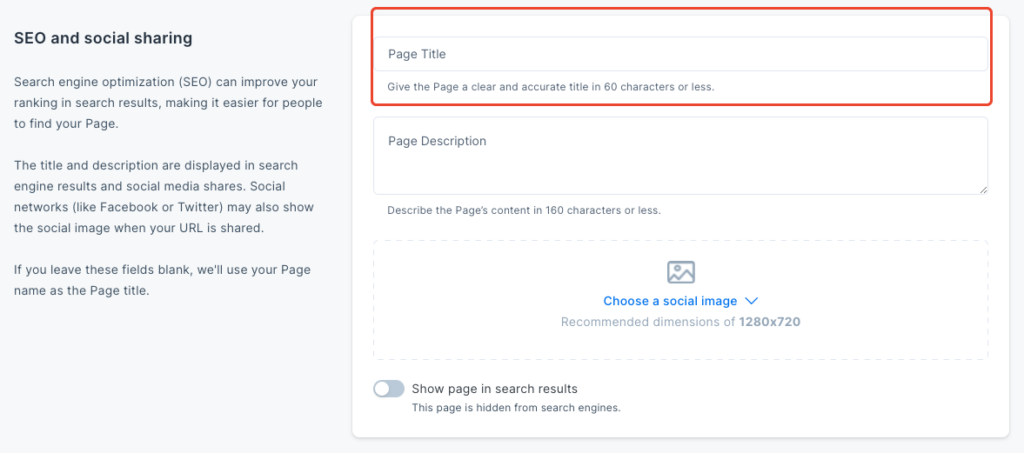The width and height of the screenshot is (1024, 453).
Task: Click the 60 characters title hint text
Action: point(551,87)
